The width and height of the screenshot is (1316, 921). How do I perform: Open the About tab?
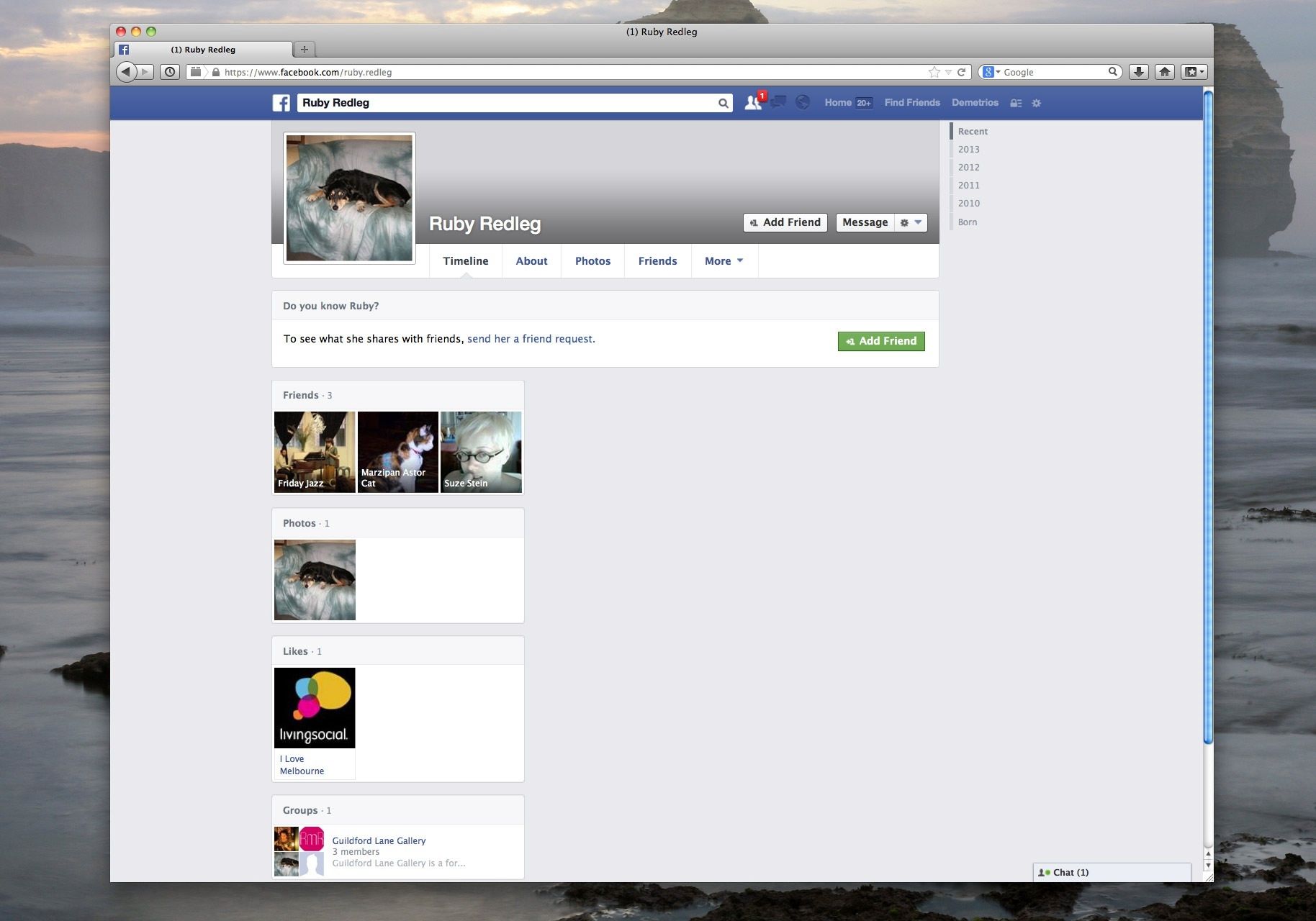click(531, 260)
